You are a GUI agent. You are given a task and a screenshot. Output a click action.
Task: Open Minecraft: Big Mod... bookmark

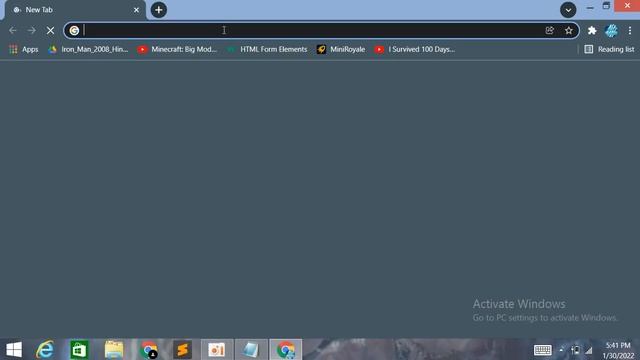coord(177,49)
